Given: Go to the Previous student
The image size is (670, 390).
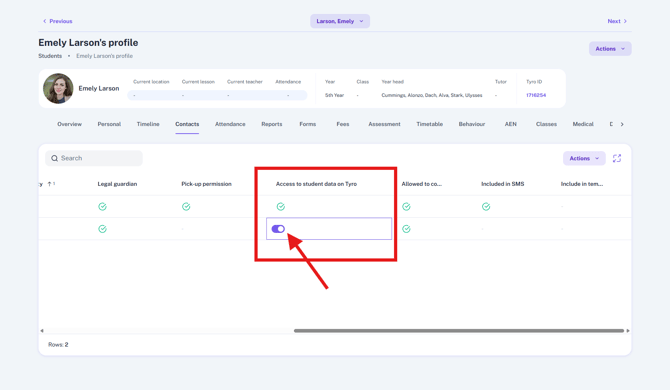Looking at the screenshot, I should (58, 21).
